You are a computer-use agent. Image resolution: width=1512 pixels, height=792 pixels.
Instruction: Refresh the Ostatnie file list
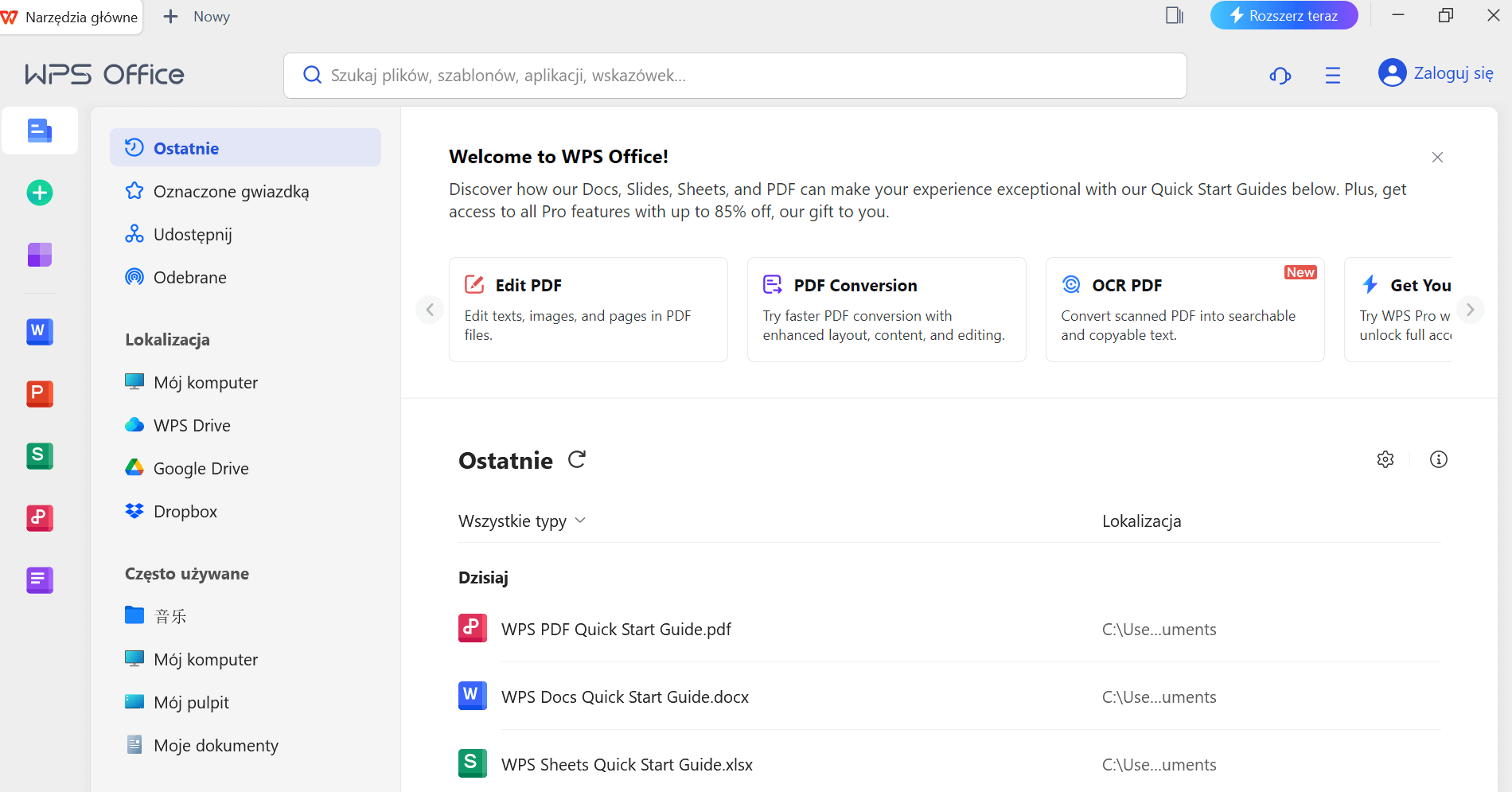pyautogui.click(x=577, y=459)
